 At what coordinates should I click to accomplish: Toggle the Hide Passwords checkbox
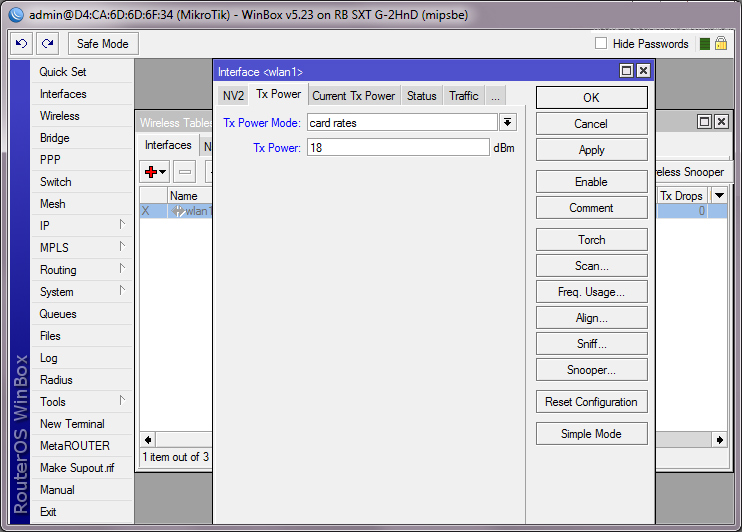601,44
